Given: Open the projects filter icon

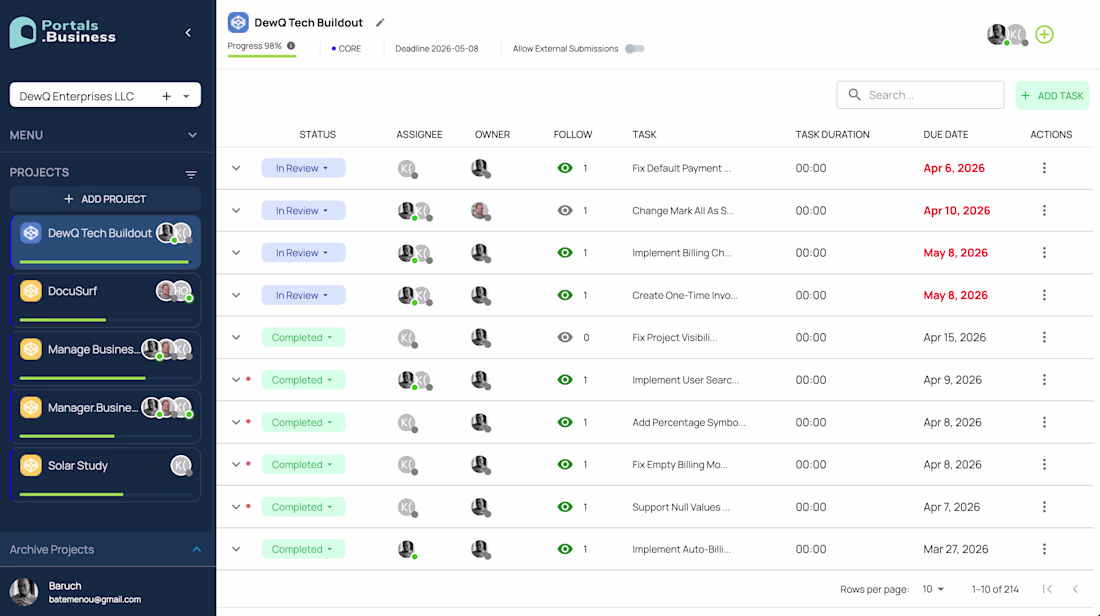Looking at the screenshot, I should pos(191,175).
